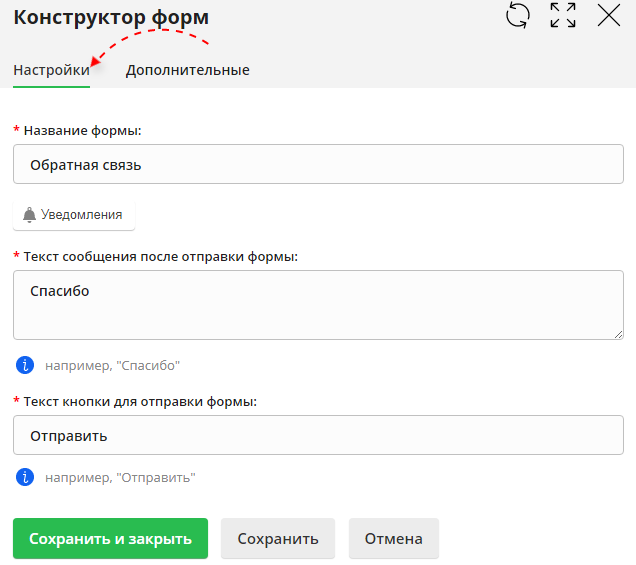Cancel with the Отмена button
636x565 pixels.
393,539
